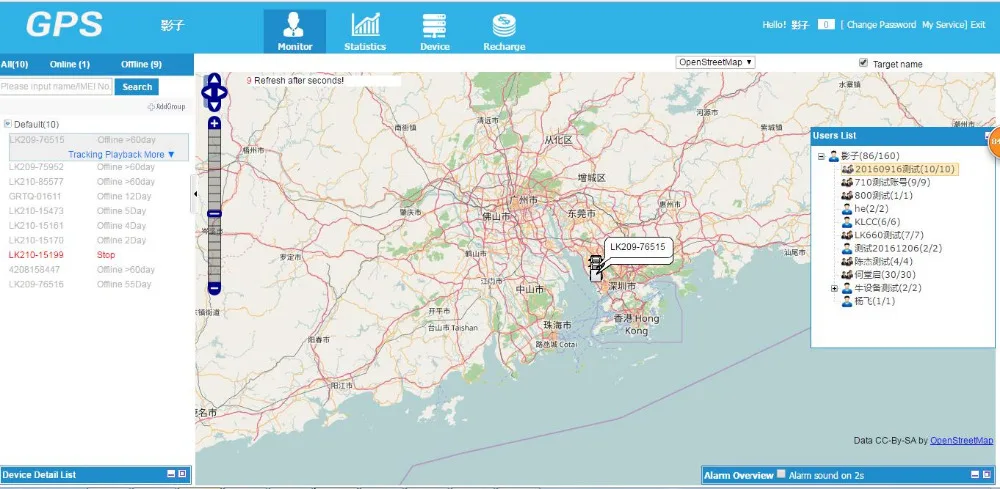This screenshot has width=1000, height=489.
Task: Click the KLCC user icon
Action: [847, 222]
